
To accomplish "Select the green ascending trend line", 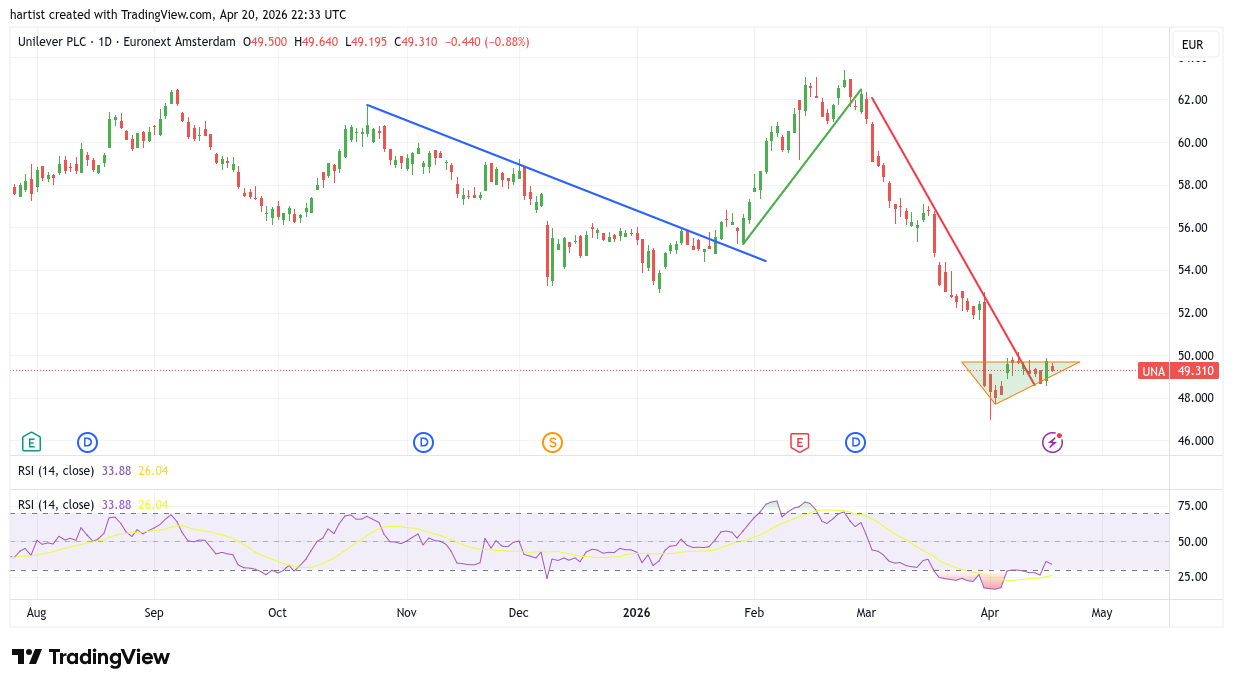I will [800, 168].
